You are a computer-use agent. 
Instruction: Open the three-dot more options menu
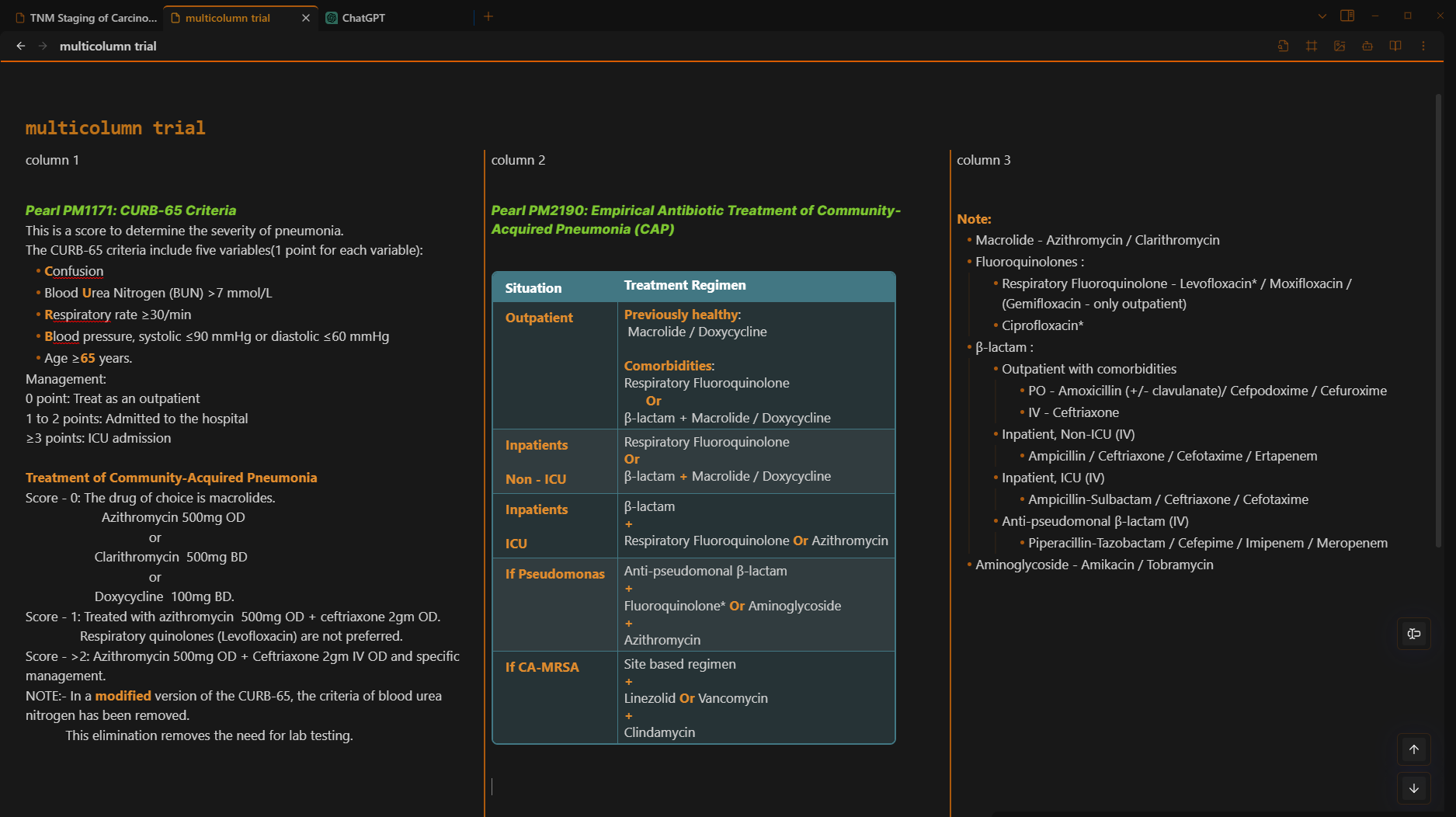tap(1423, 46)
